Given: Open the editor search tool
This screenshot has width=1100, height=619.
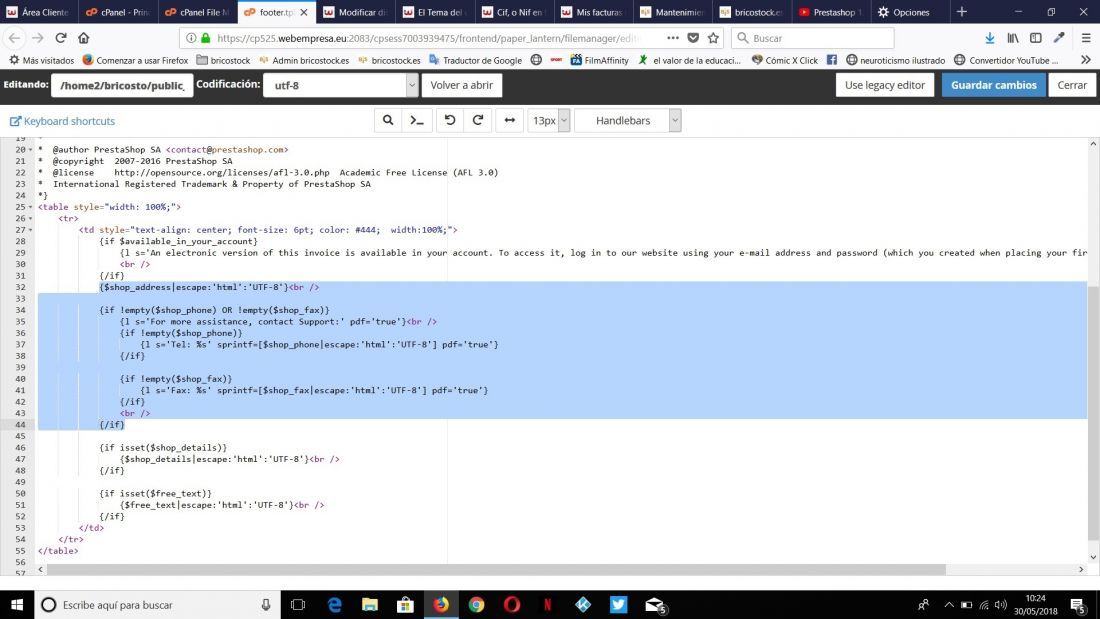Looking at the screenshot, I should pos(387,121).
